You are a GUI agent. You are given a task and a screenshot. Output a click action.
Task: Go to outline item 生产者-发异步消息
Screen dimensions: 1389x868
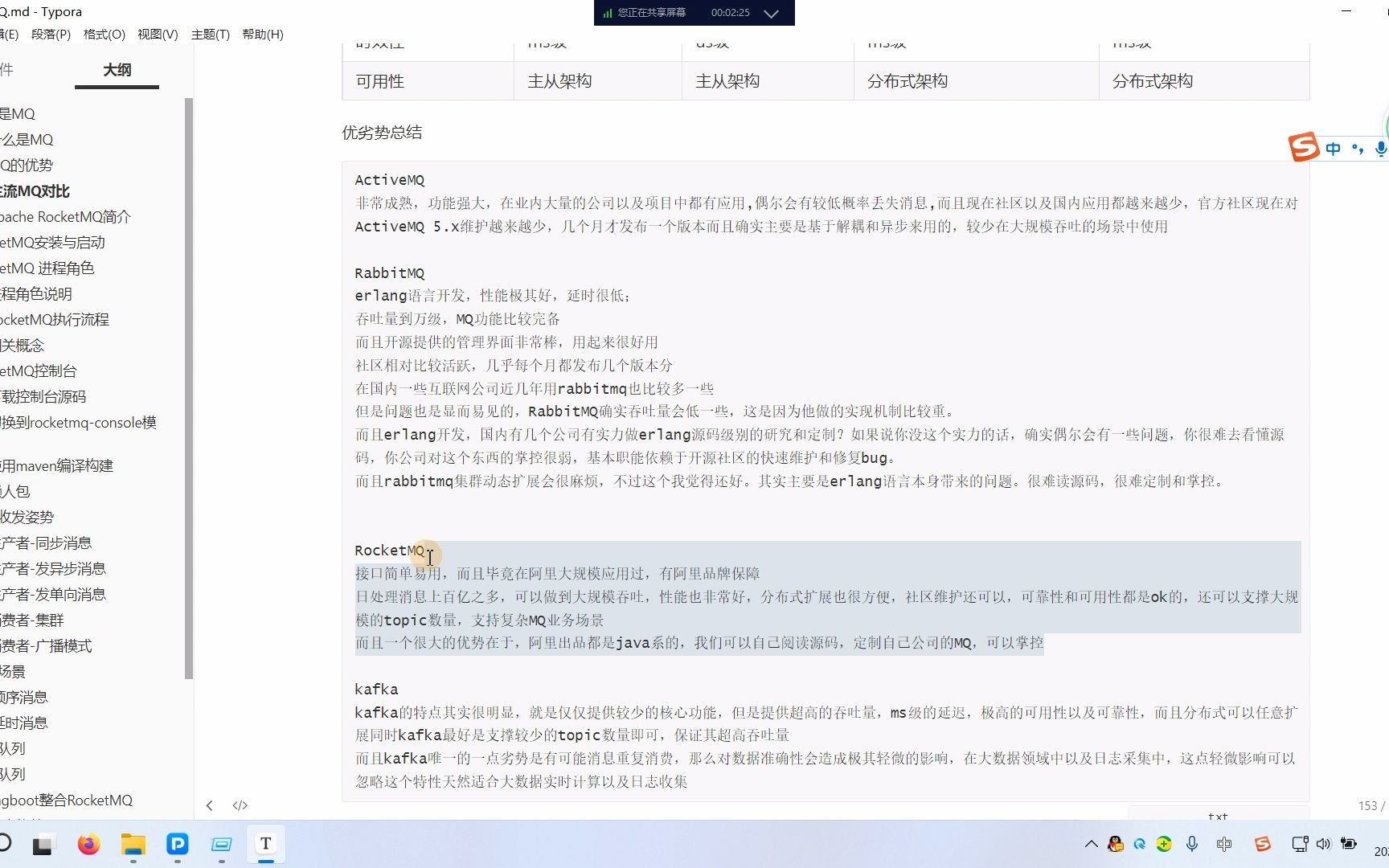pyautogui.click(x=53, y=568)
